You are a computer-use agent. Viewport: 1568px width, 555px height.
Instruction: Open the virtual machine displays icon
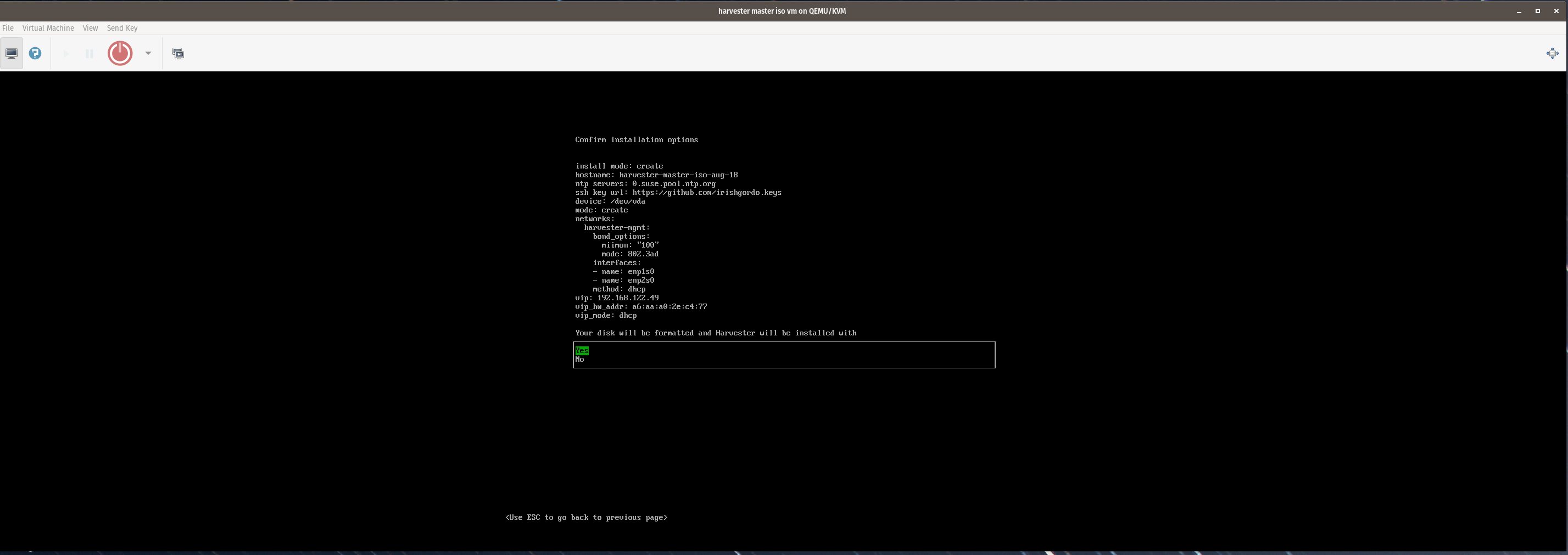(x=178, y=53)
